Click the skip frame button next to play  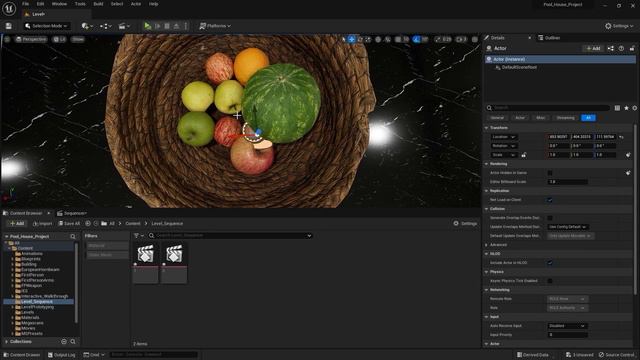[x=158, y=26]
